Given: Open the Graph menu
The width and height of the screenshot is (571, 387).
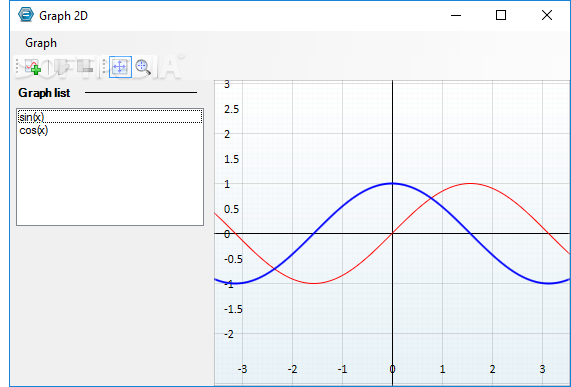Looking at the screenshot, I should tap(41, 43).
